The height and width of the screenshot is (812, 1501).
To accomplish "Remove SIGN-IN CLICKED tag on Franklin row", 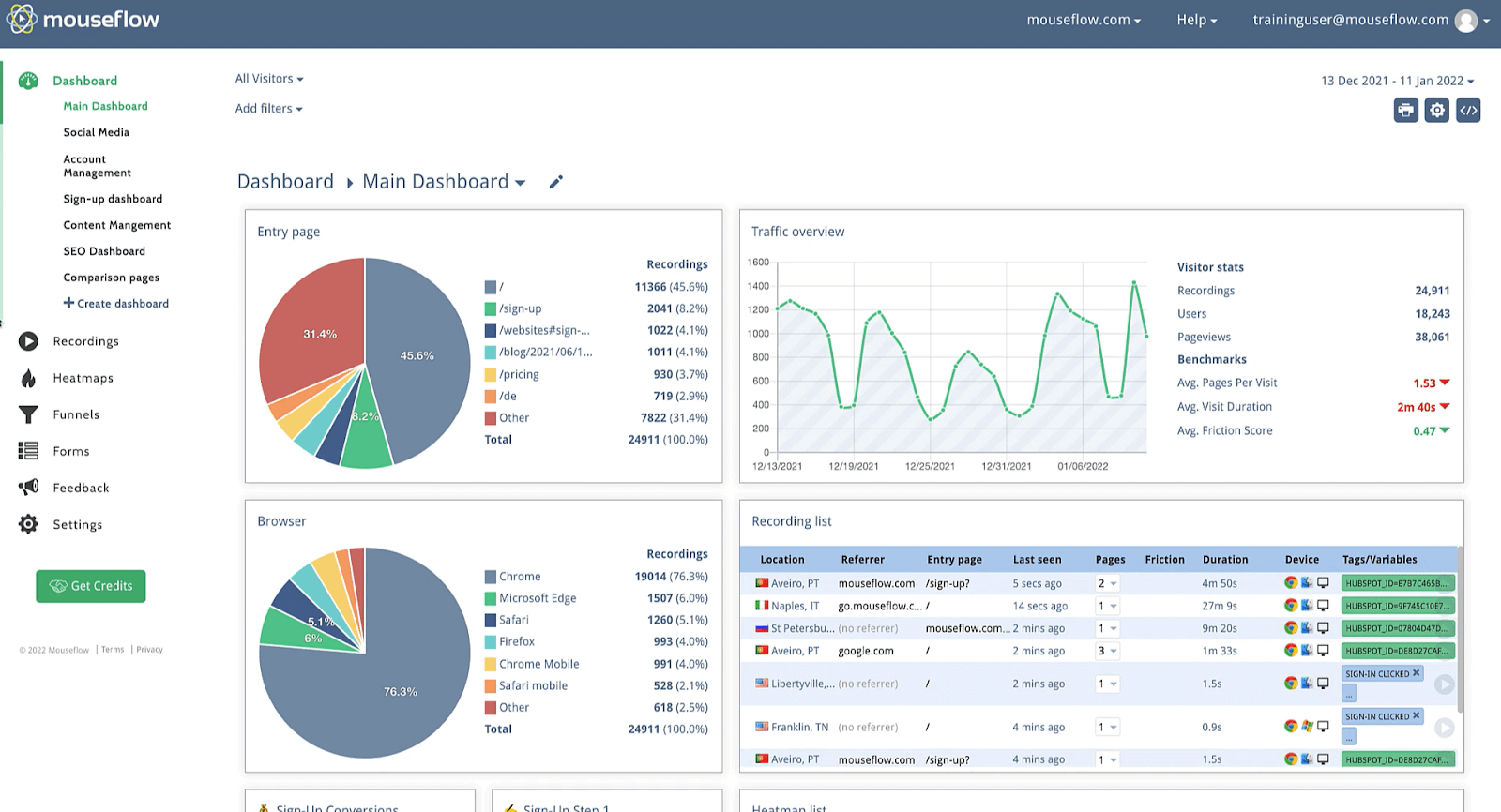I will point(1417,715).
